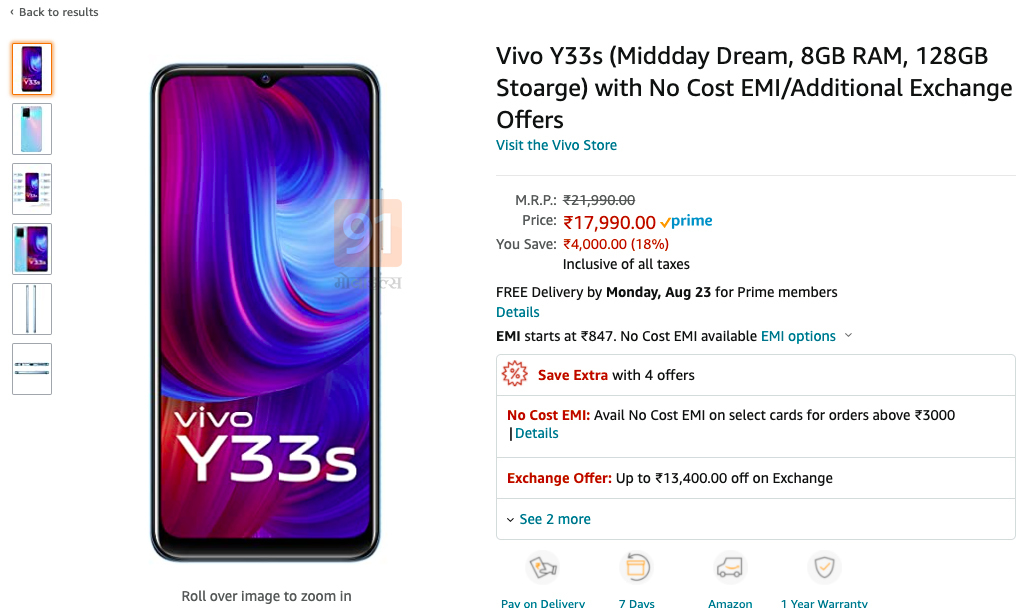Select the light blue back-view thumbnail
This screenshot has height=608, width=1035.
[x=32, y=129]
